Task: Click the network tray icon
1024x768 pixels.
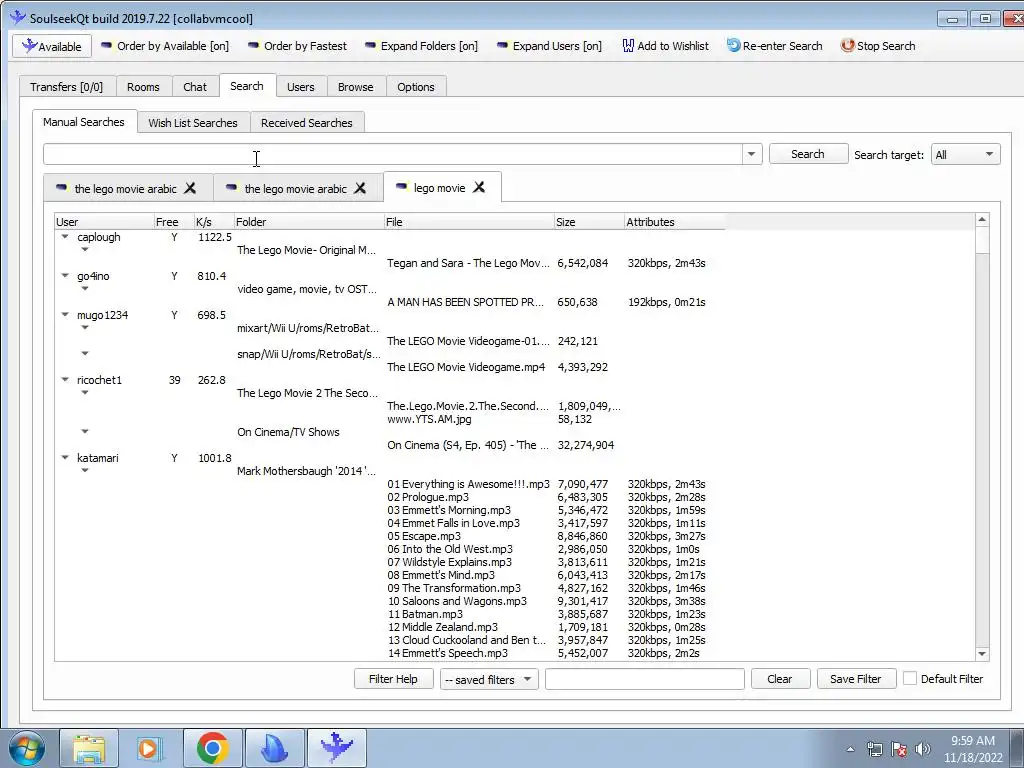Action: (x=874, y=749)
